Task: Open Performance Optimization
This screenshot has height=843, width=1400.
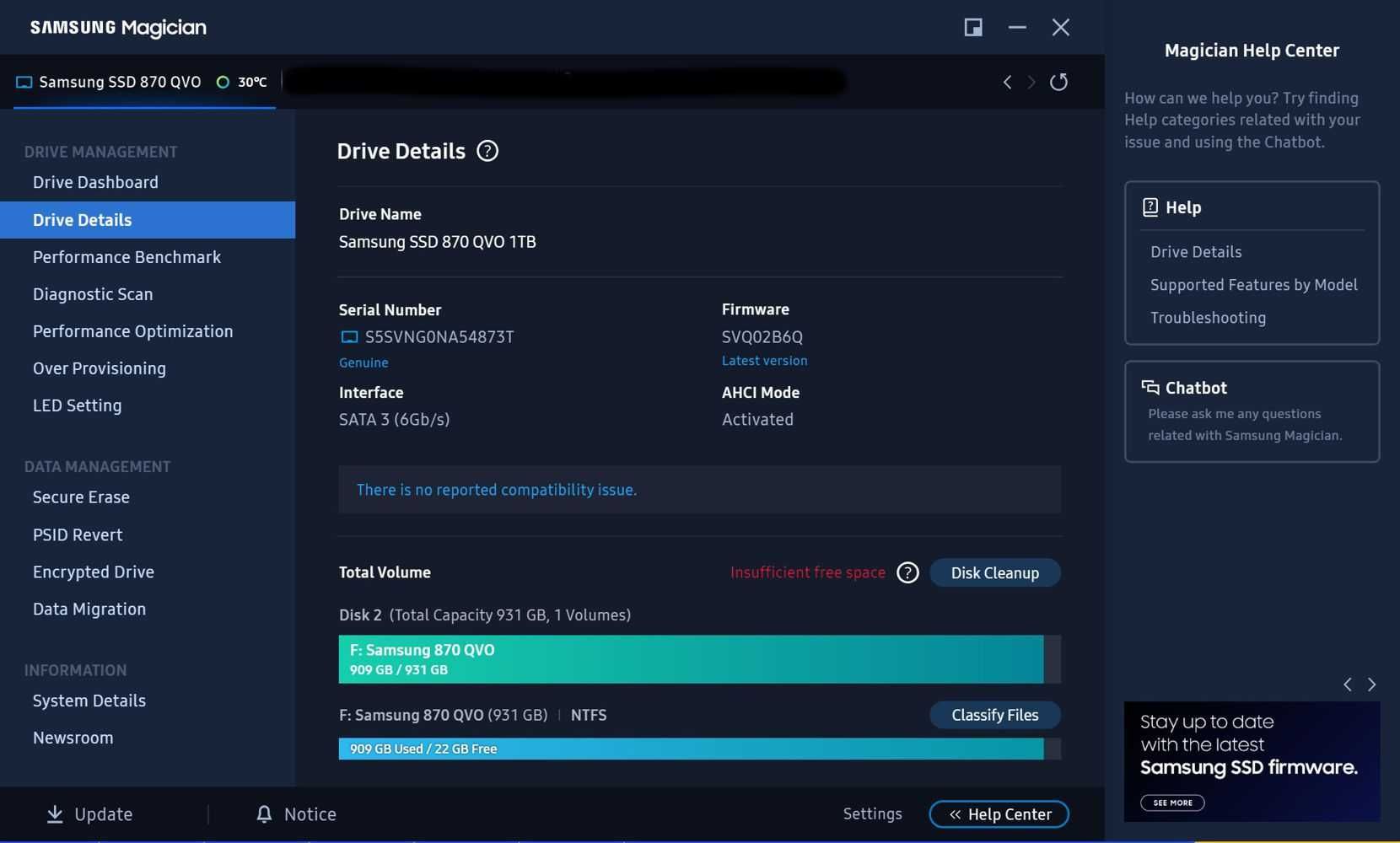Action: pos(132,331)
